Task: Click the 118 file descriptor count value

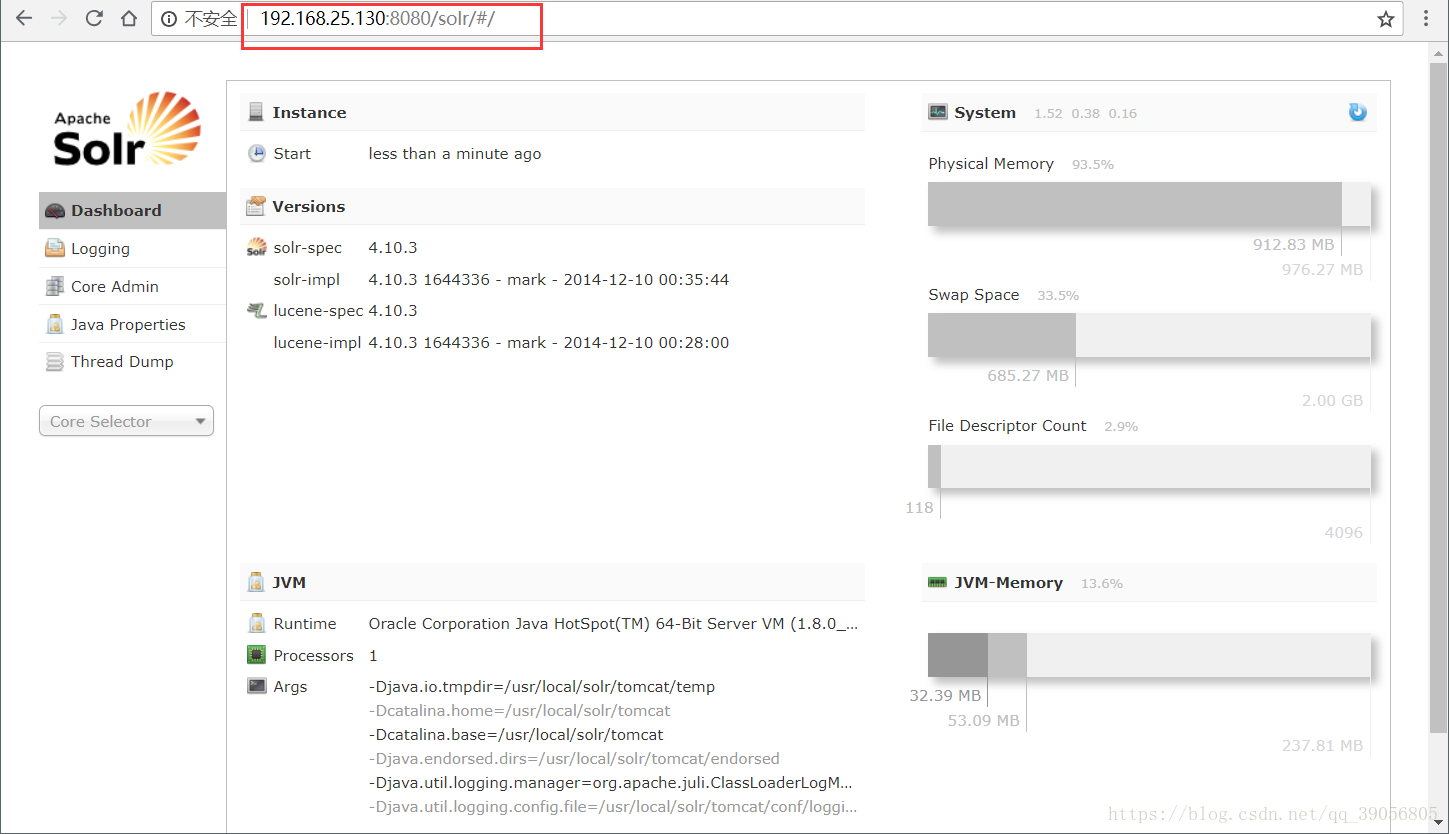Action: pos(919,507)
